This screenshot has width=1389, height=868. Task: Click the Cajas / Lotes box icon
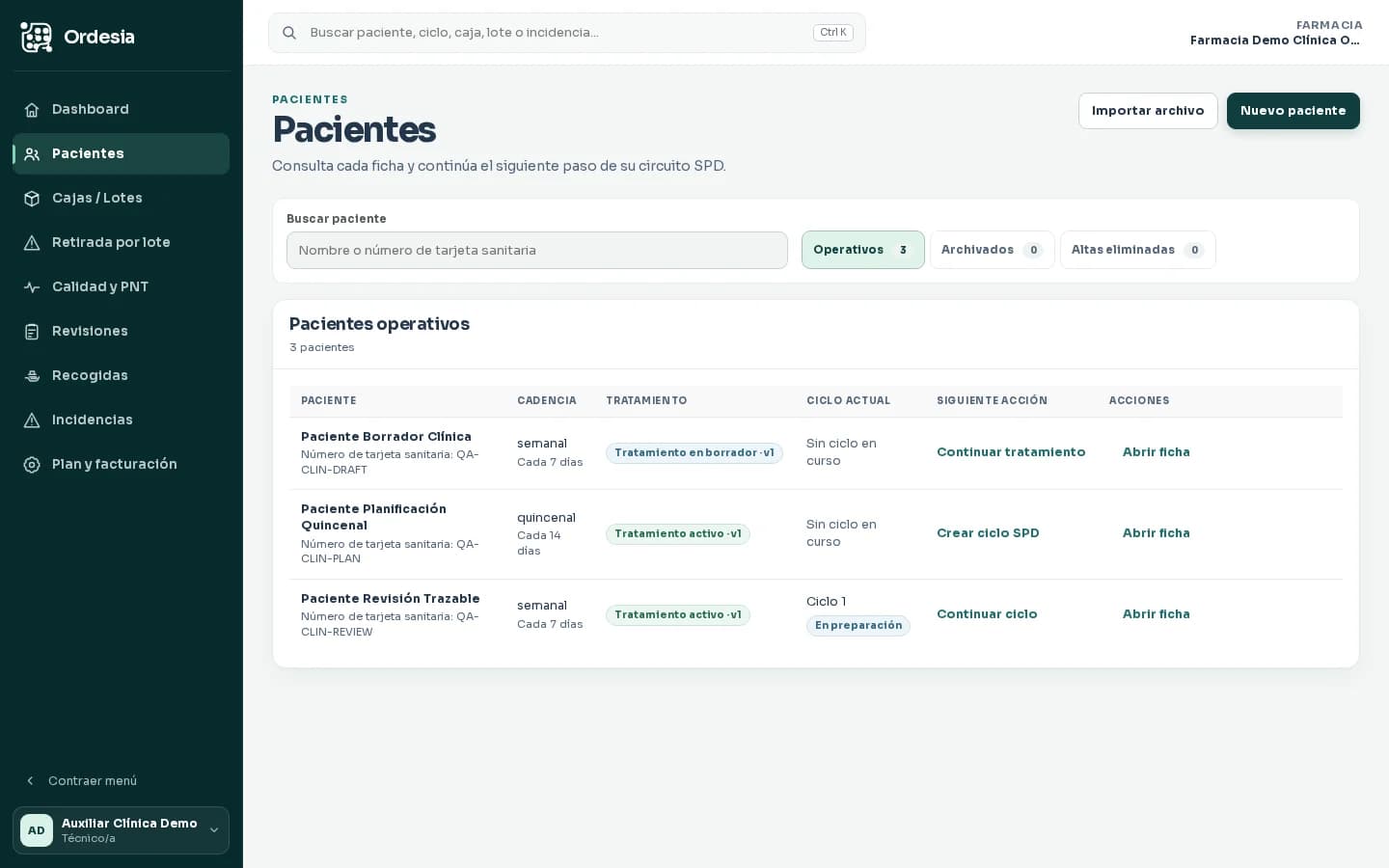[x=32, y=199]
